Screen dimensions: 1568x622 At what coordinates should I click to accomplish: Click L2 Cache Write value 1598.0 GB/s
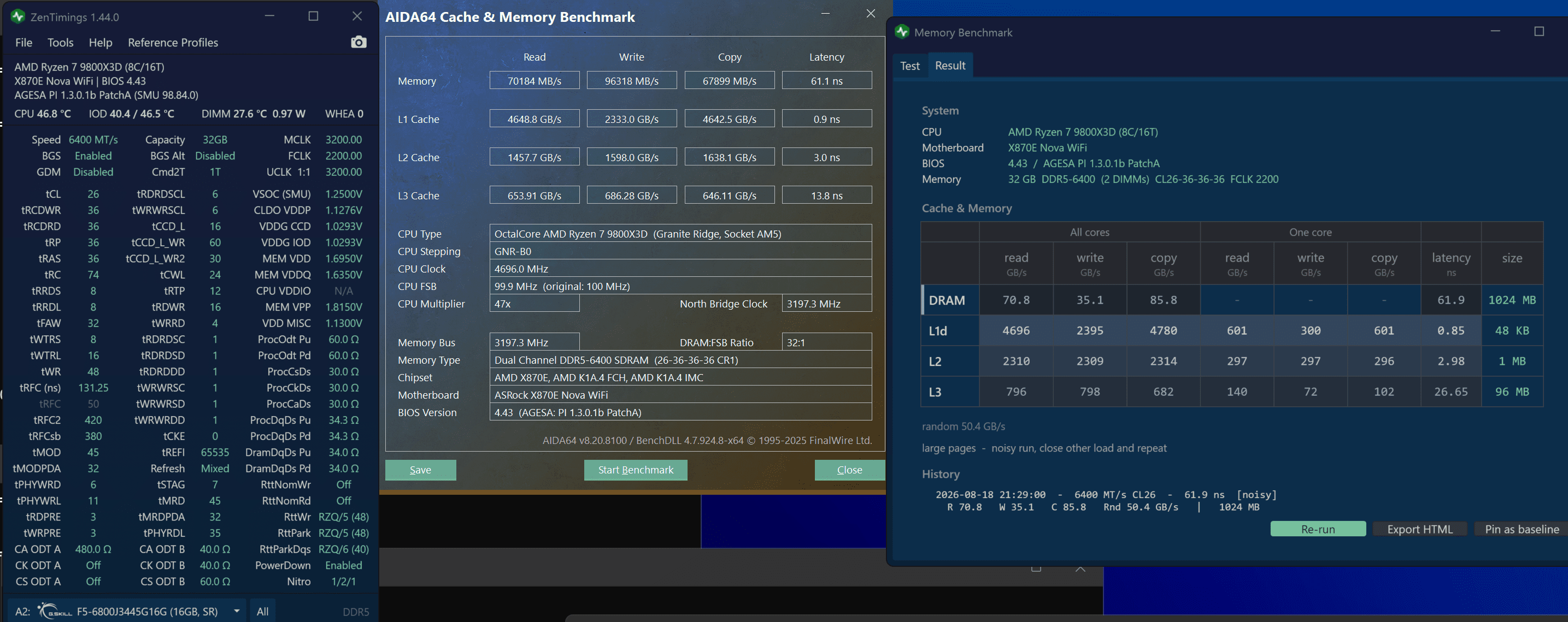[x=632, y=157]
